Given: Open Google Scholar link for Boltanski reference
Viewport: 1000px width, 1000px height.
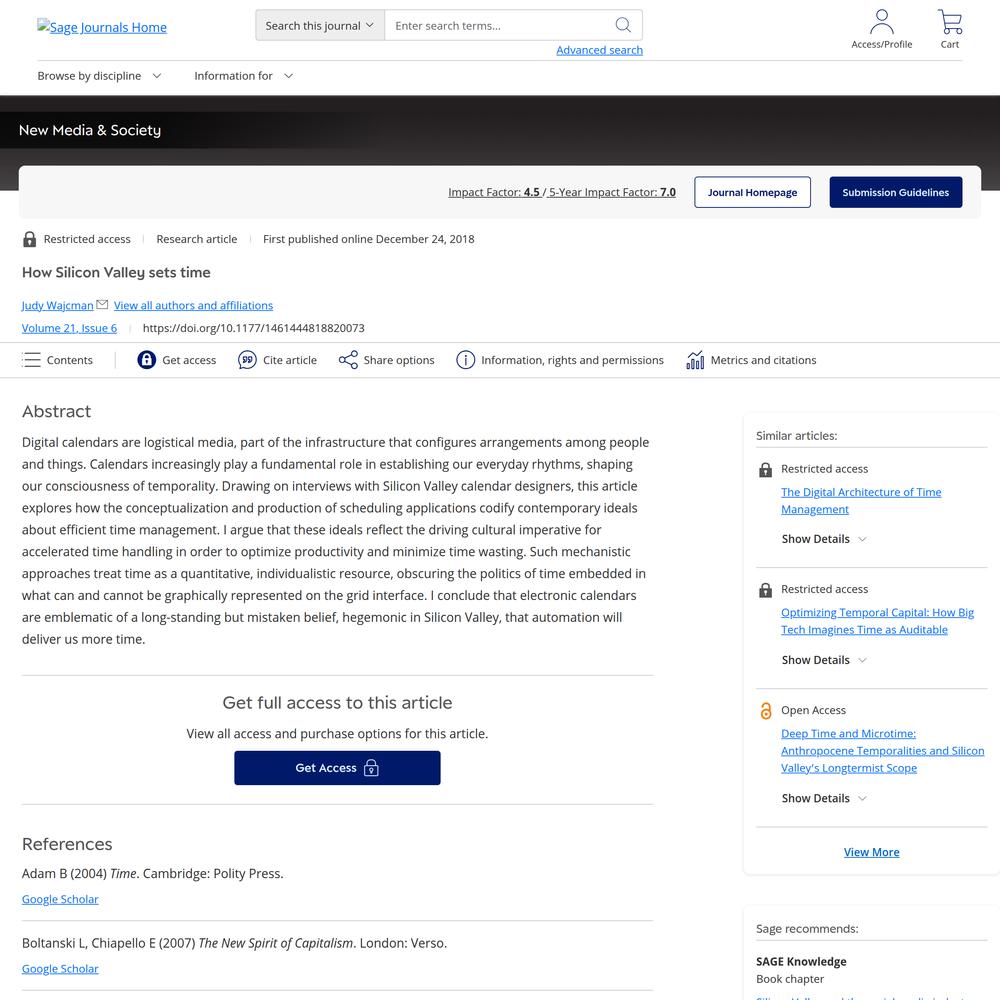Looking at the screenshot, I should pos(60,969).
